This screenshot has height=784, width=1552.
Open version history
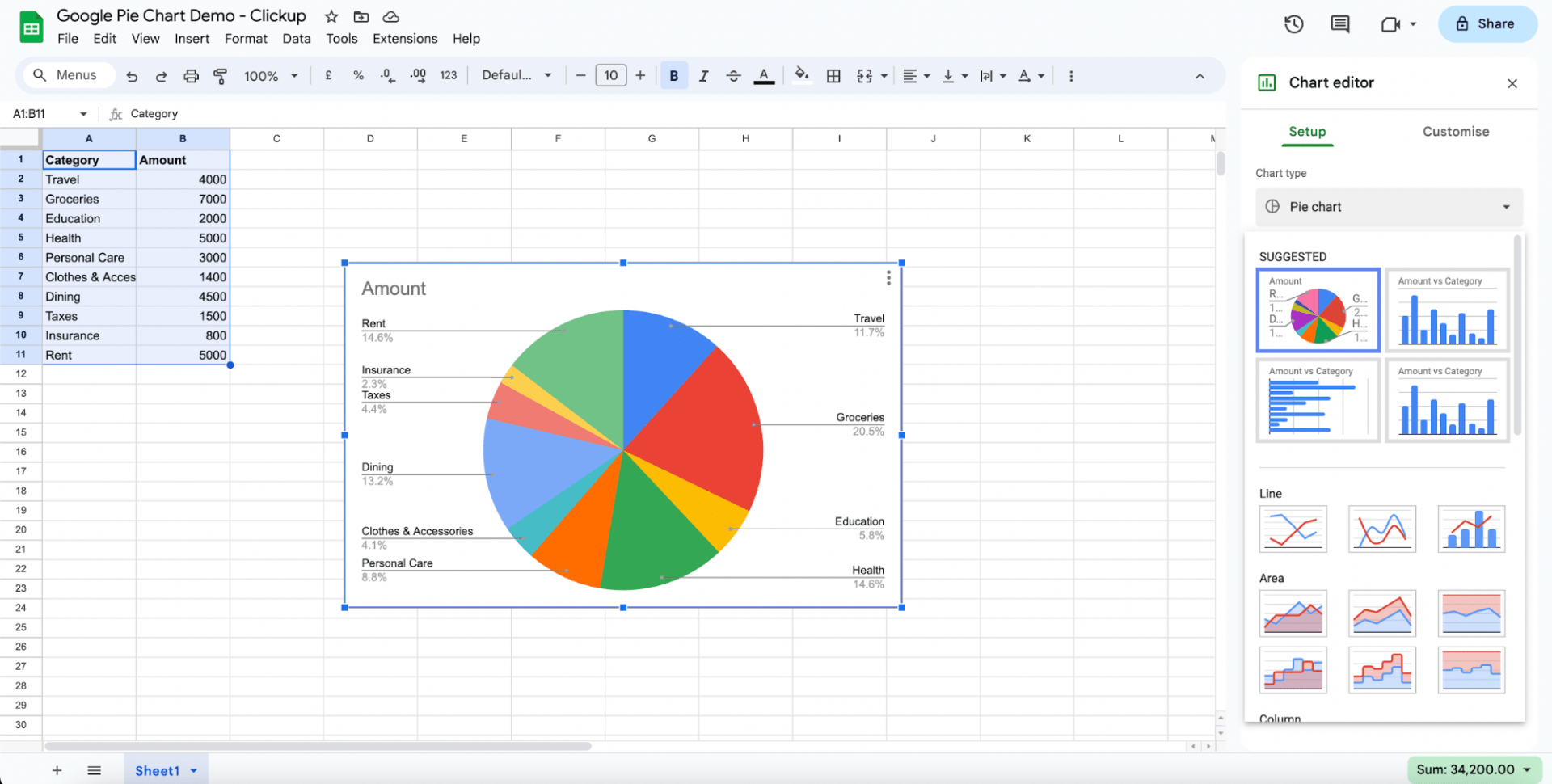click(1293, 24)
